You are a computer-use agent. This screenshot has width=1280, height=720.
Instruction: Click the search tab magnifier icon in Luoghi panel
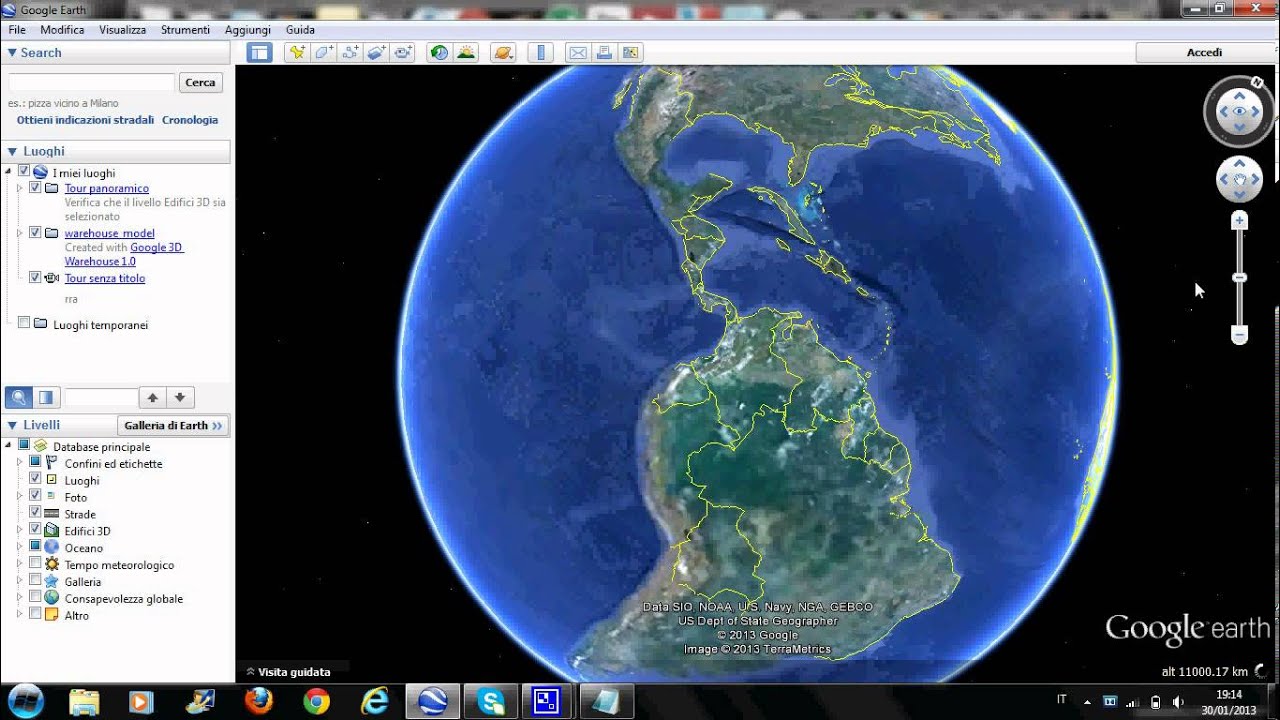pyautogui.click(x=19, y=397)
